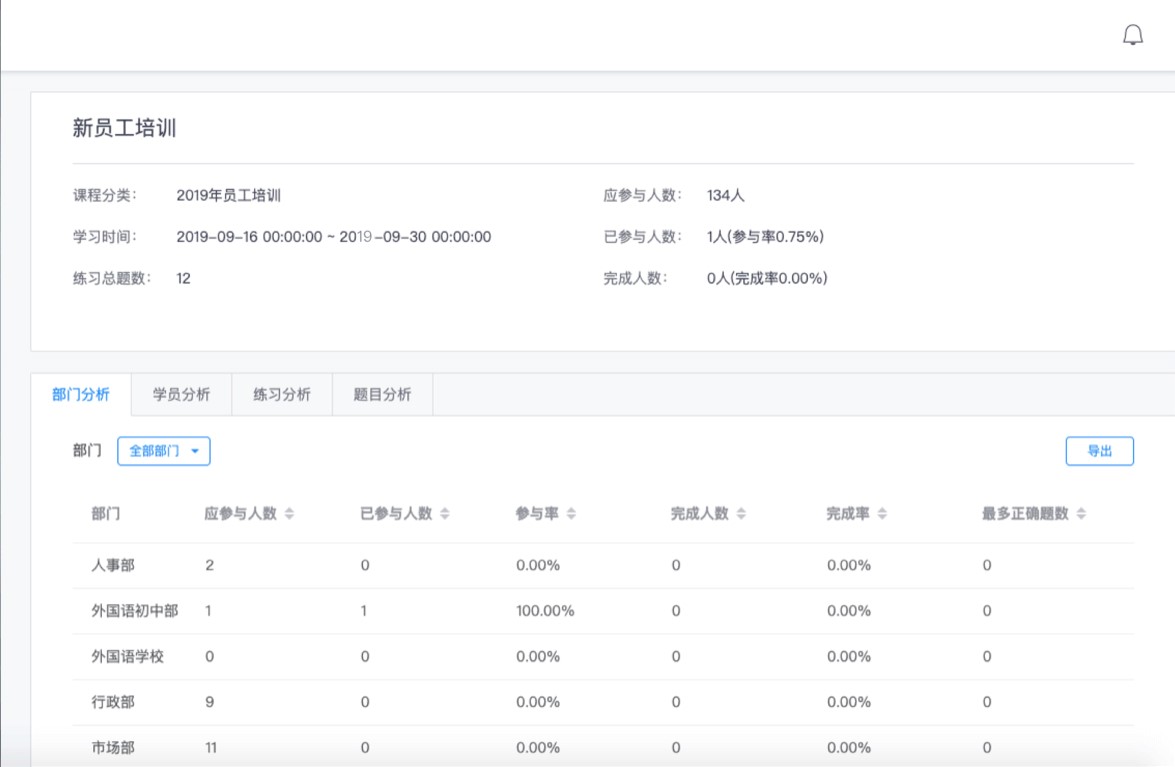Select the 外国语初中部 row name
This screenshot has height=767, width=1175.
(135, 610)
